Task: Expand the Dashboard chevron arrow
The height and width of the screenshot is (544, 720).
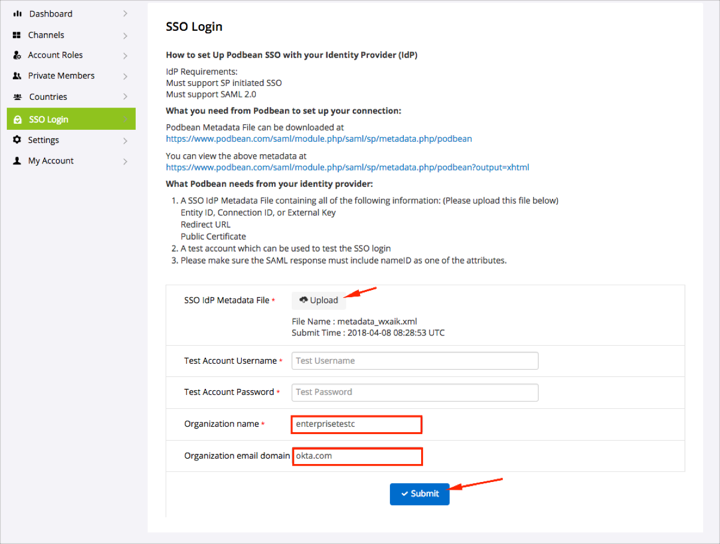Action: coord(125,14)
